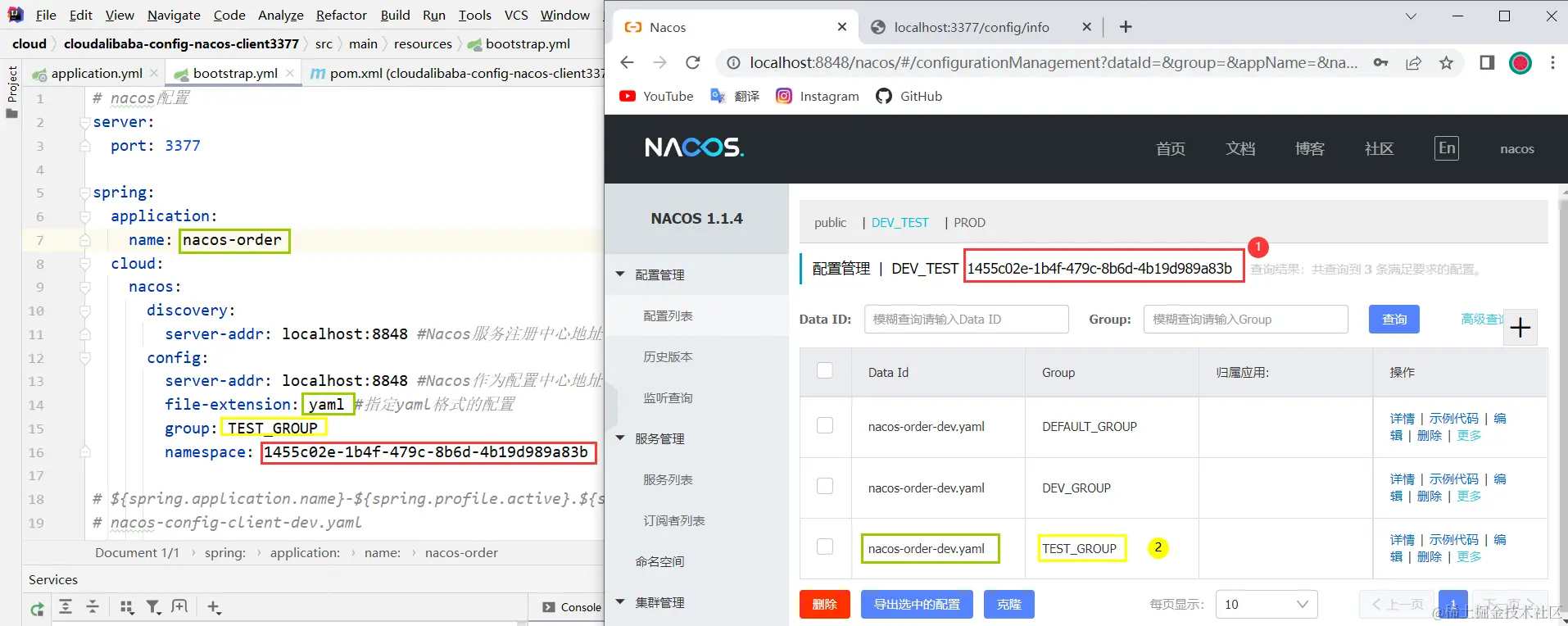This screenshot has height=626, width=1568.
Task: Click Expand All in Services toolbar
Action: [x=66, y=606]
